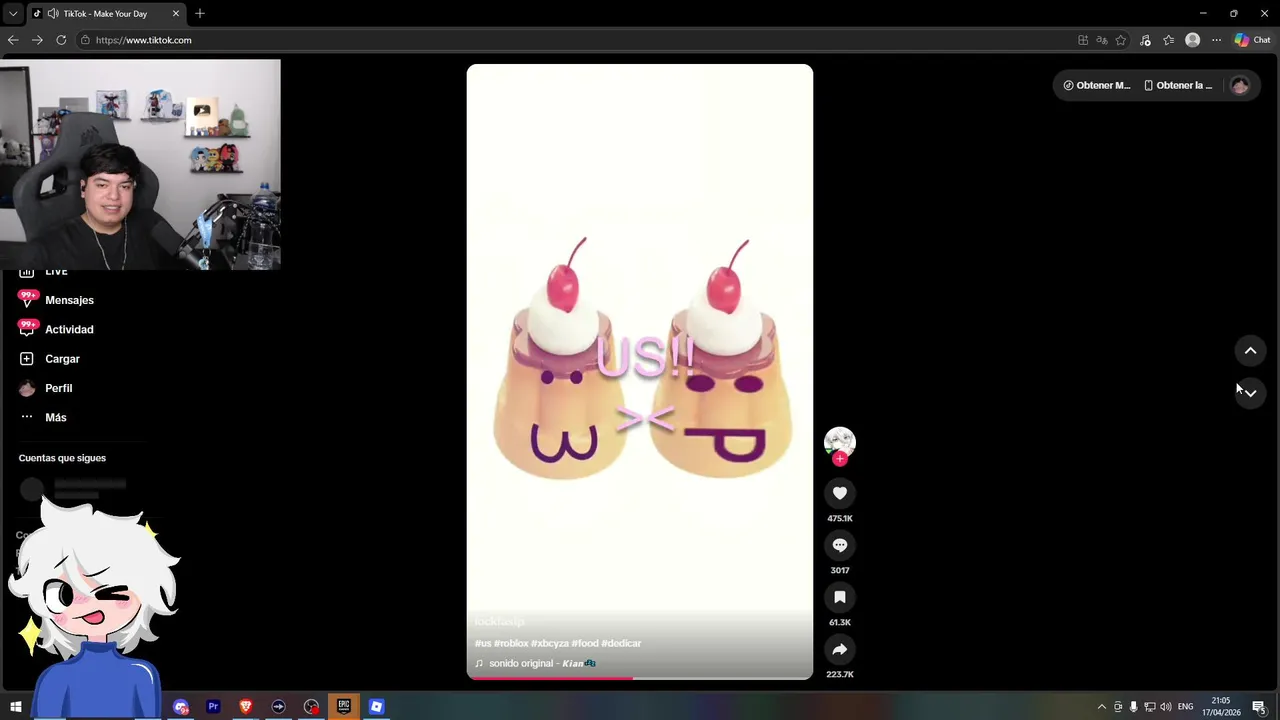1280x720 pixels.
Task: Open Brave browser from the taskbar
Action: [246, 707]
